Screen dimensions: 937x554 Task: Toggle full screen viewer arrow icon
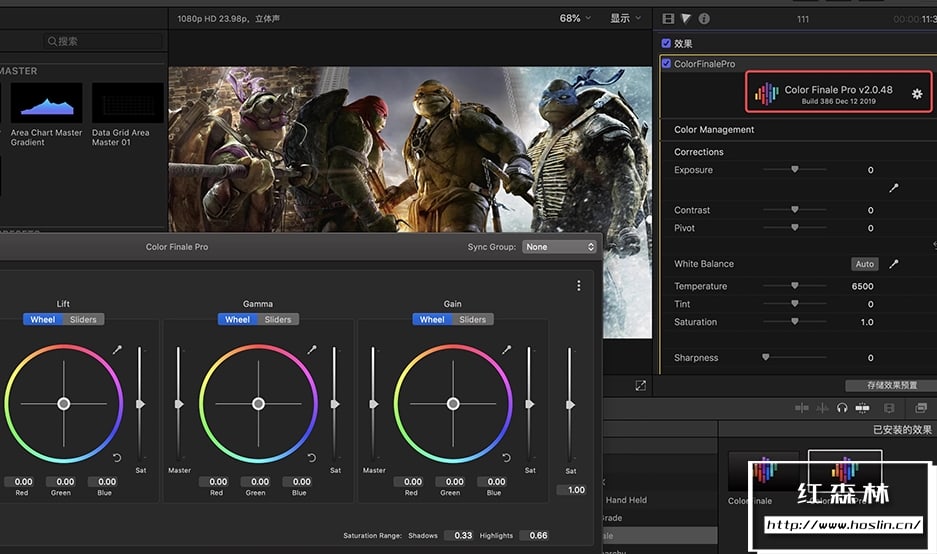tap(641, 385)
